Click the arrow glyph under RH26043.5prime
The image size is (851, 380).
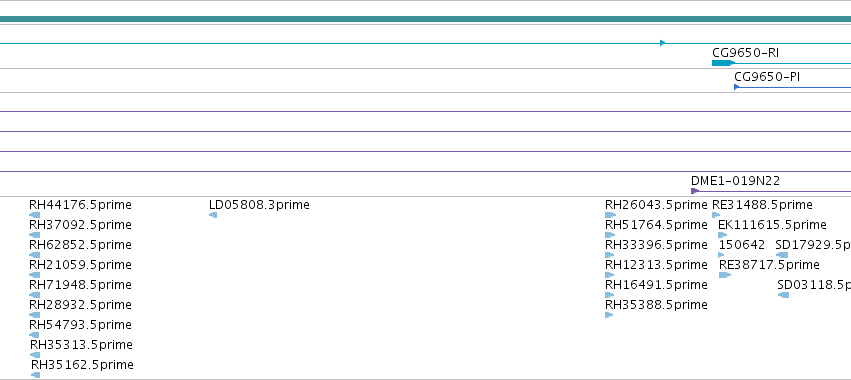click(610, 215)
